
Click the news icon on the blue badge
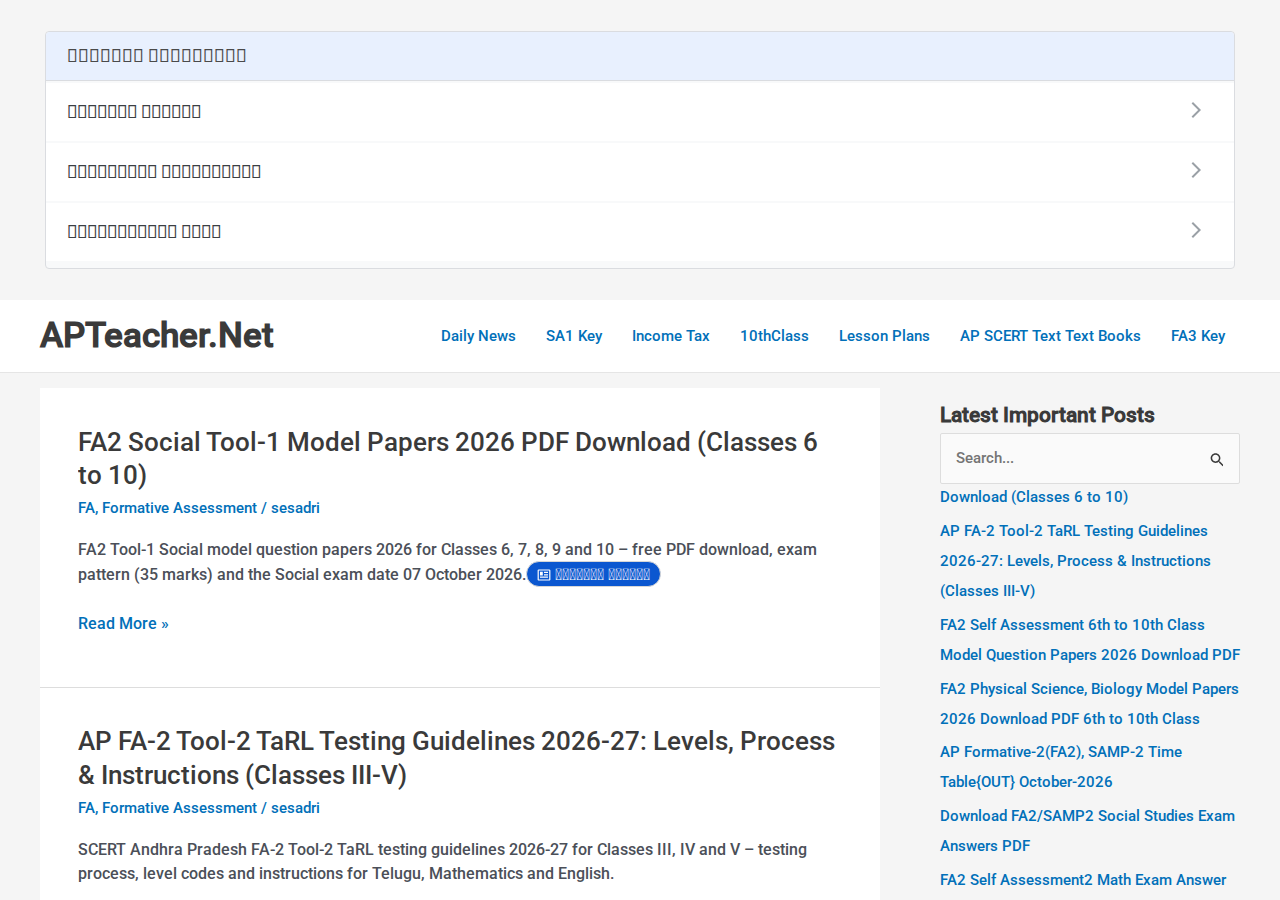(544, 574)
